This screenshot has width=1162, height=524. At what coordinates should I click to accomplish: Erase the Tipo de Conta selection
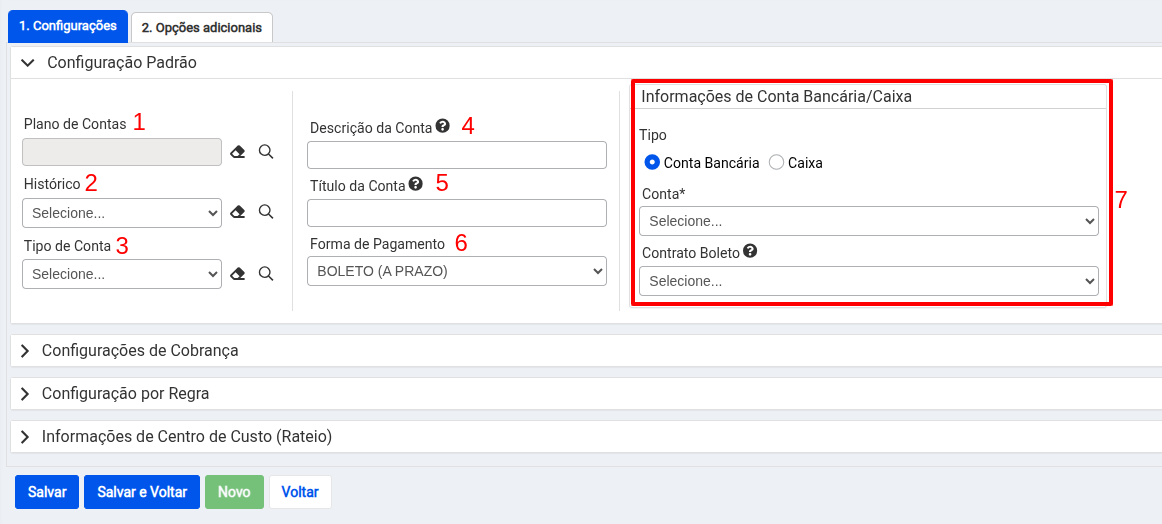coord(237,273)
